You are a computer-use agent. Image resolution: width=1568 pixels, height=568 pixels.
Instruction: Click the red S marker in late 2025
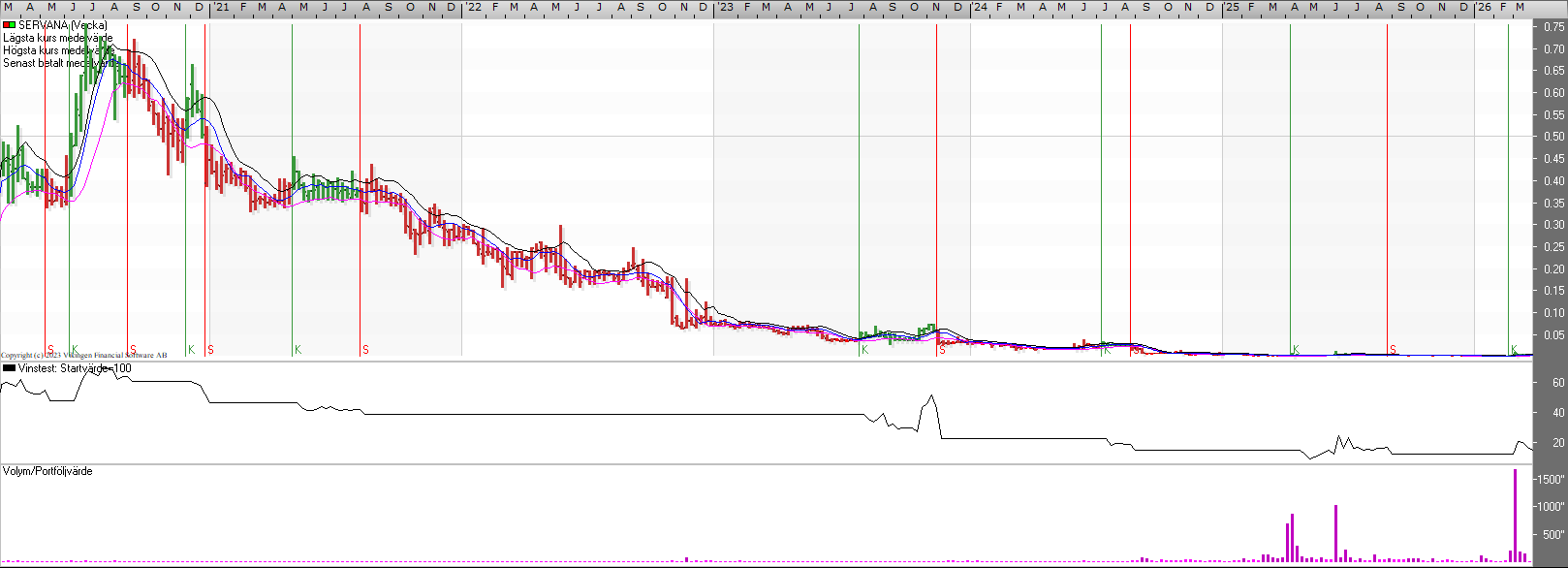1393,350
